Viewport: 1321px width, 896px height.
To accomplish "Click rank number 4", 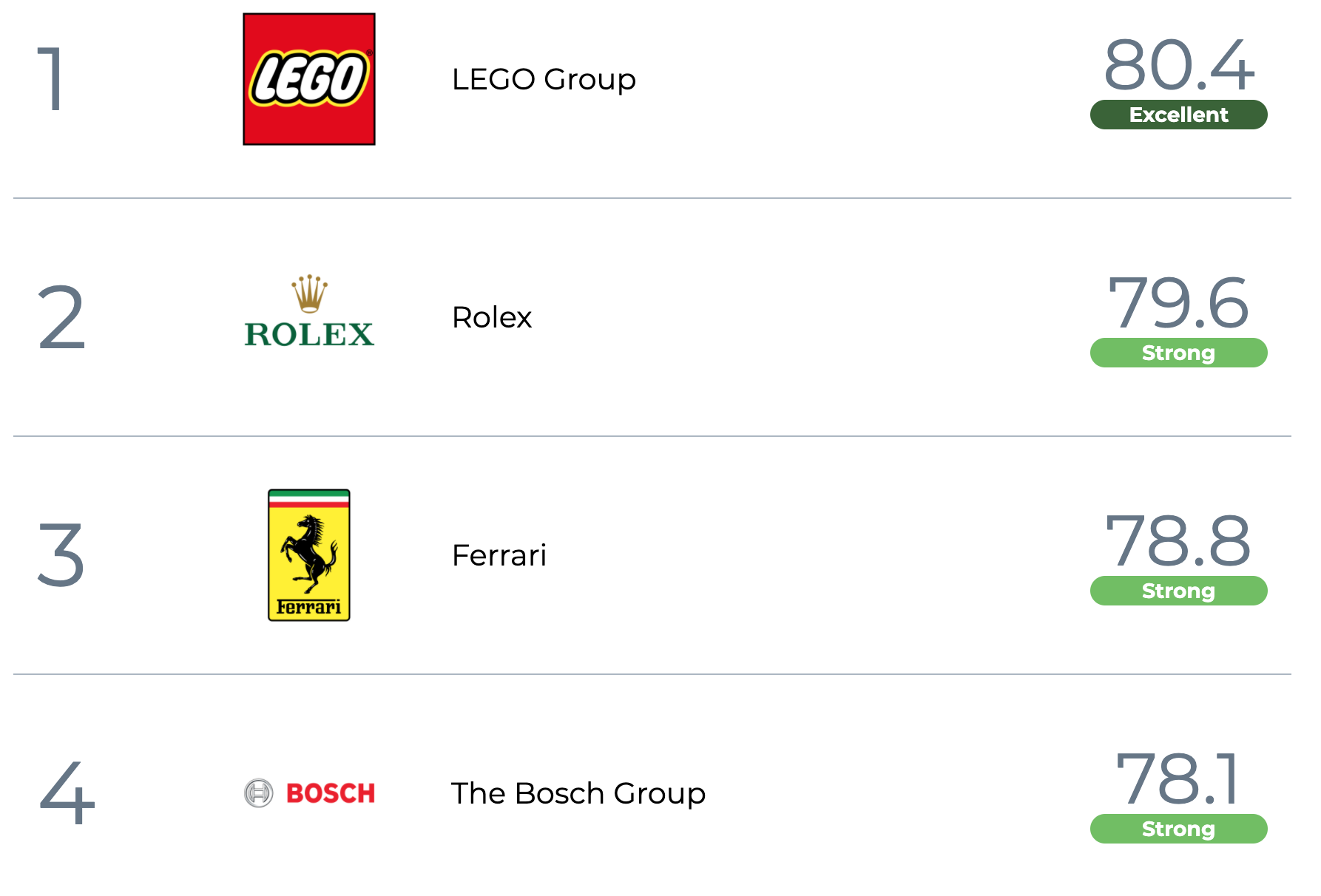I will click(67, 793).
